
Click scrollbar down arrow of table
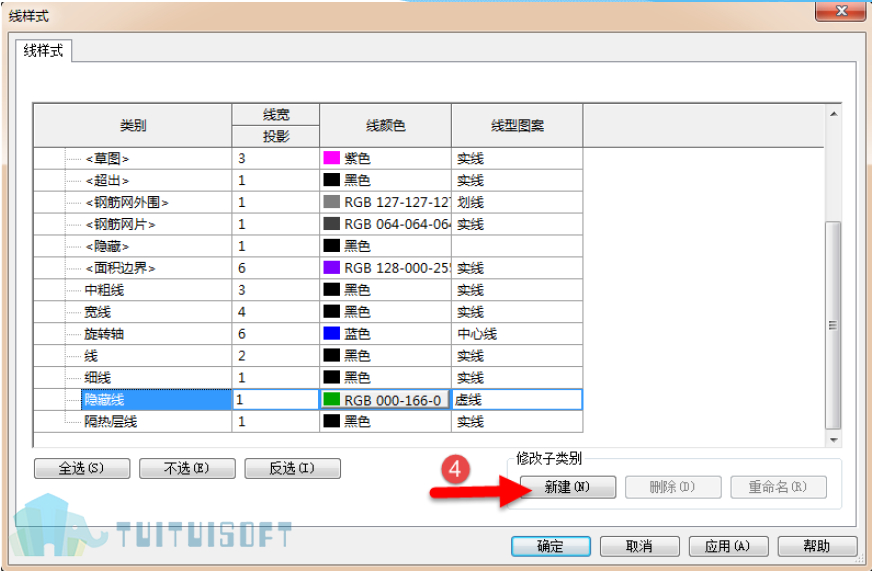pos(834,440)
